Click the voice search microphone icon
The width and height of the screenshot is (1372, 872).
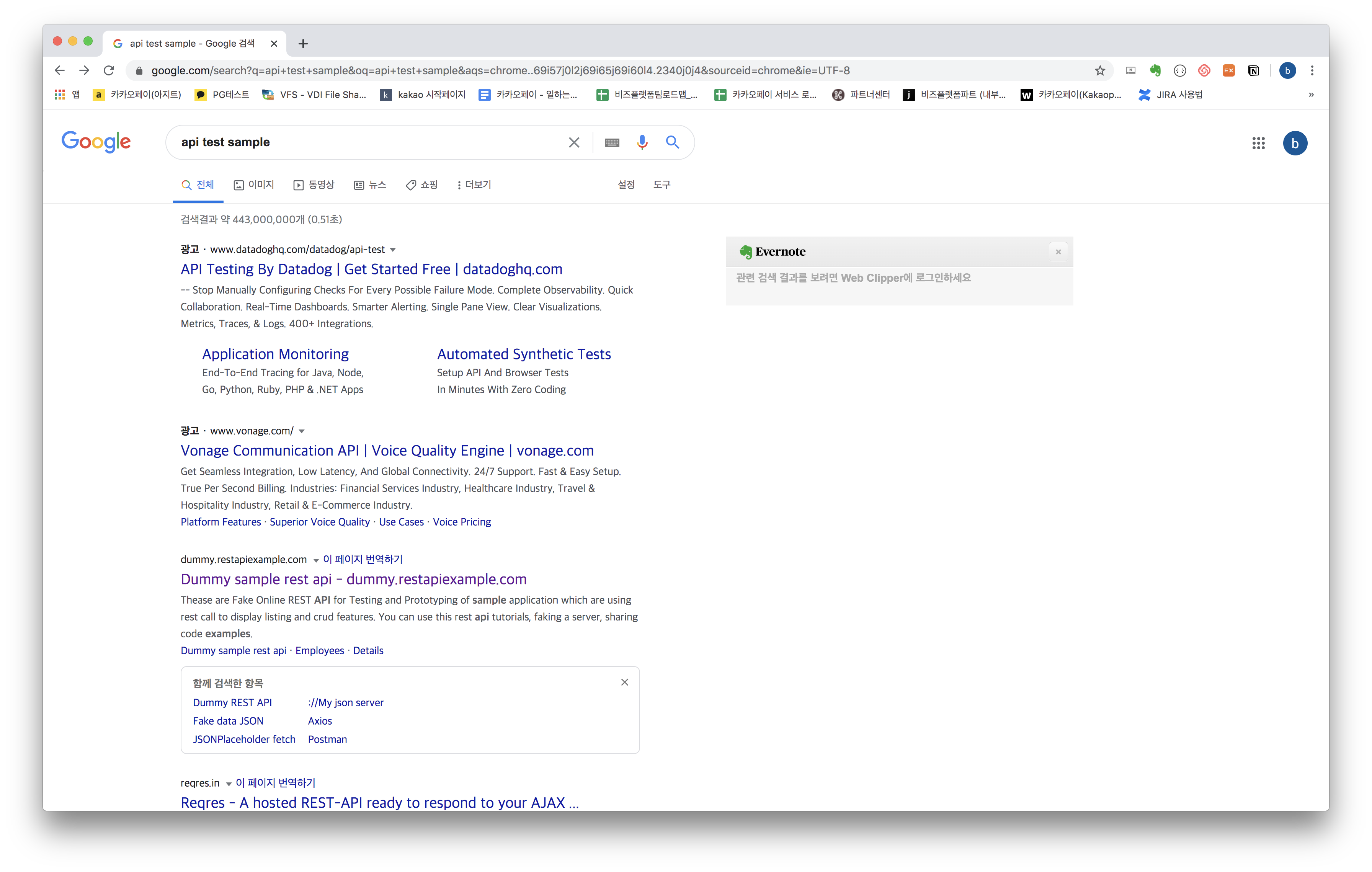point(642,142)
